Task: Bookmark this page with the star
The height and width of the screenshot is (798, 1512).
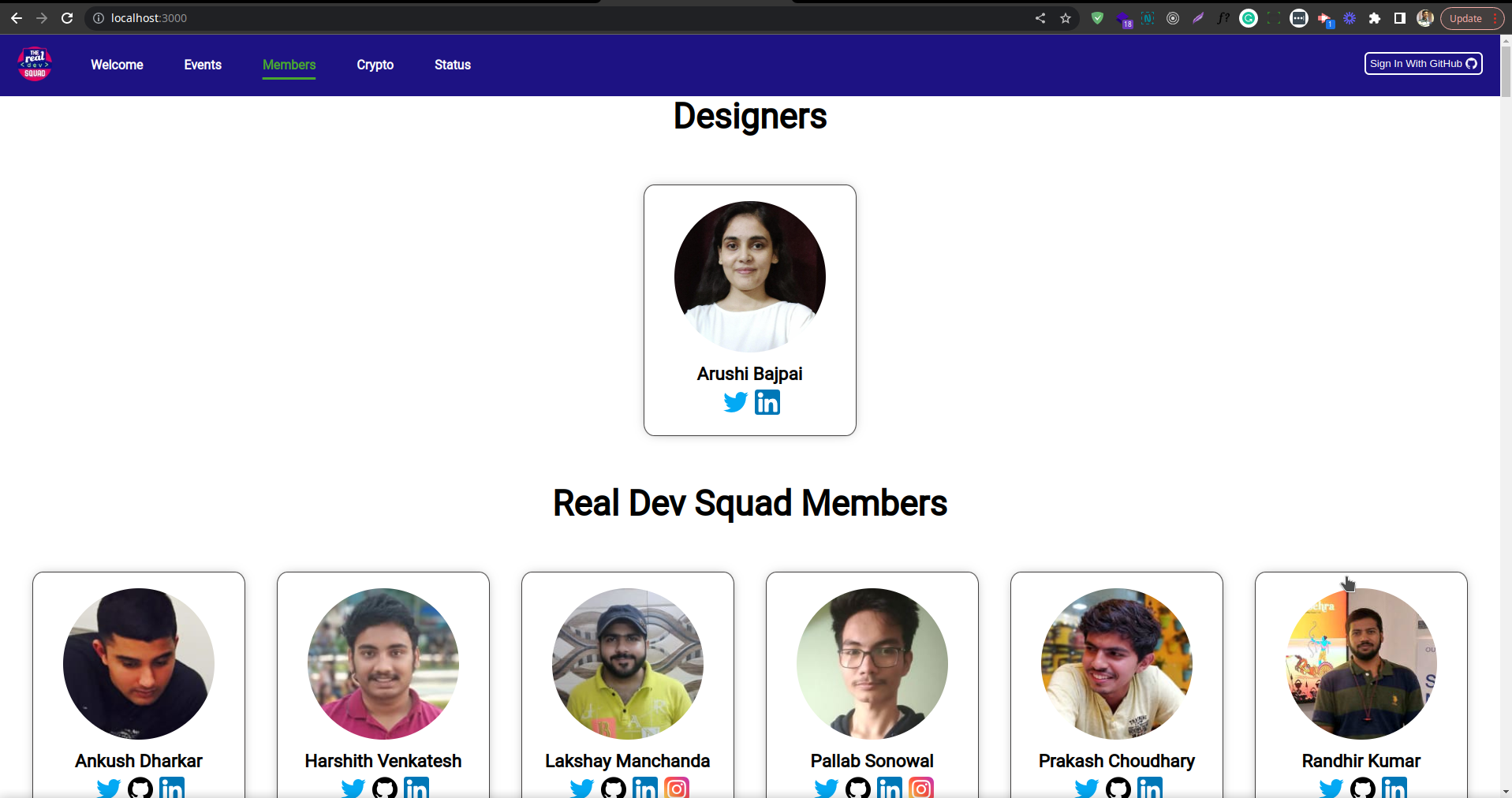Action: pyautogui.click(x=1066, y=18)
